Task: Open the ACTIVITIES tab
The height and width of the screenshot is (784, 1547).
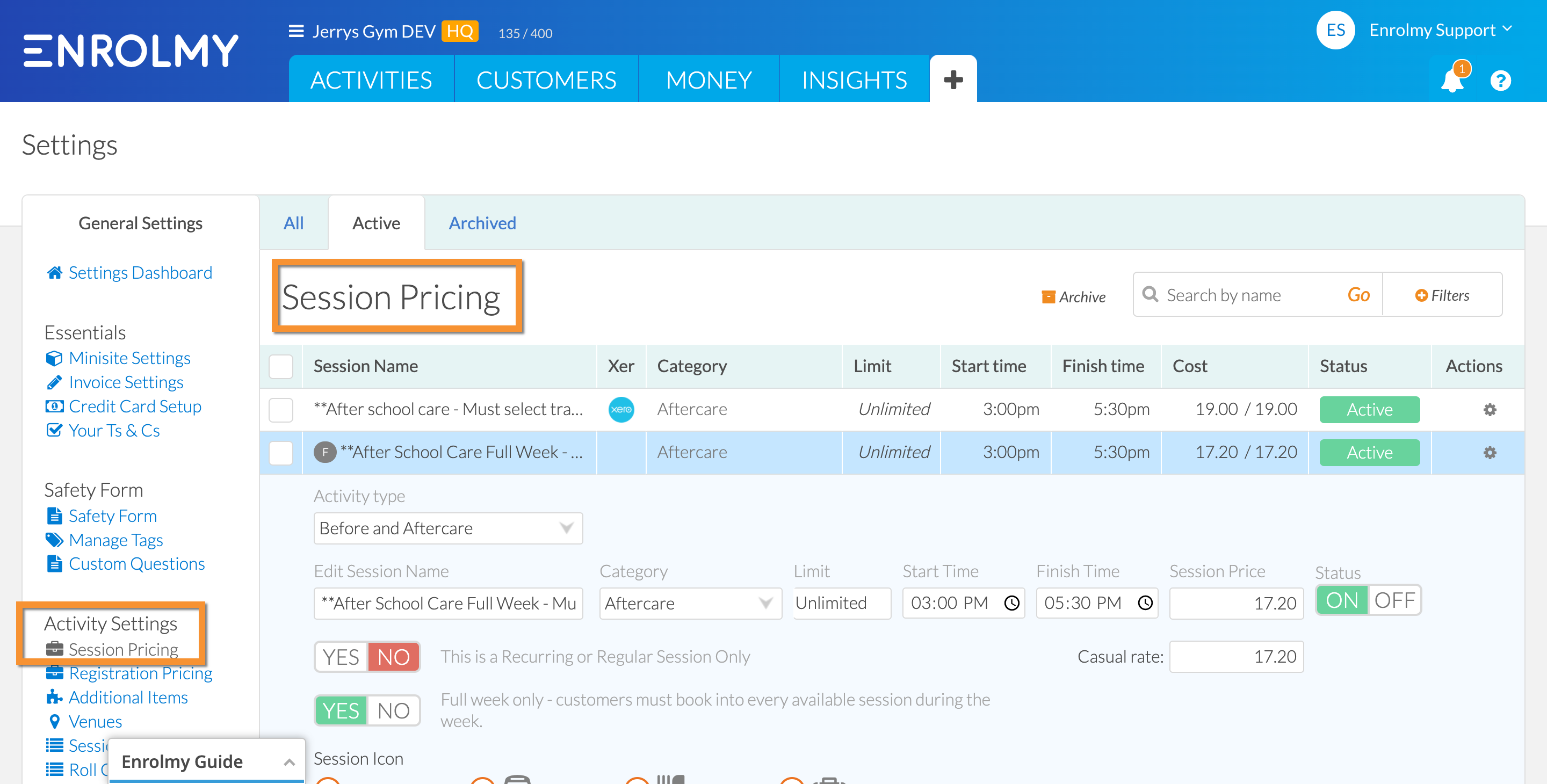Action: pyautogui.click(x=371, y=79)
